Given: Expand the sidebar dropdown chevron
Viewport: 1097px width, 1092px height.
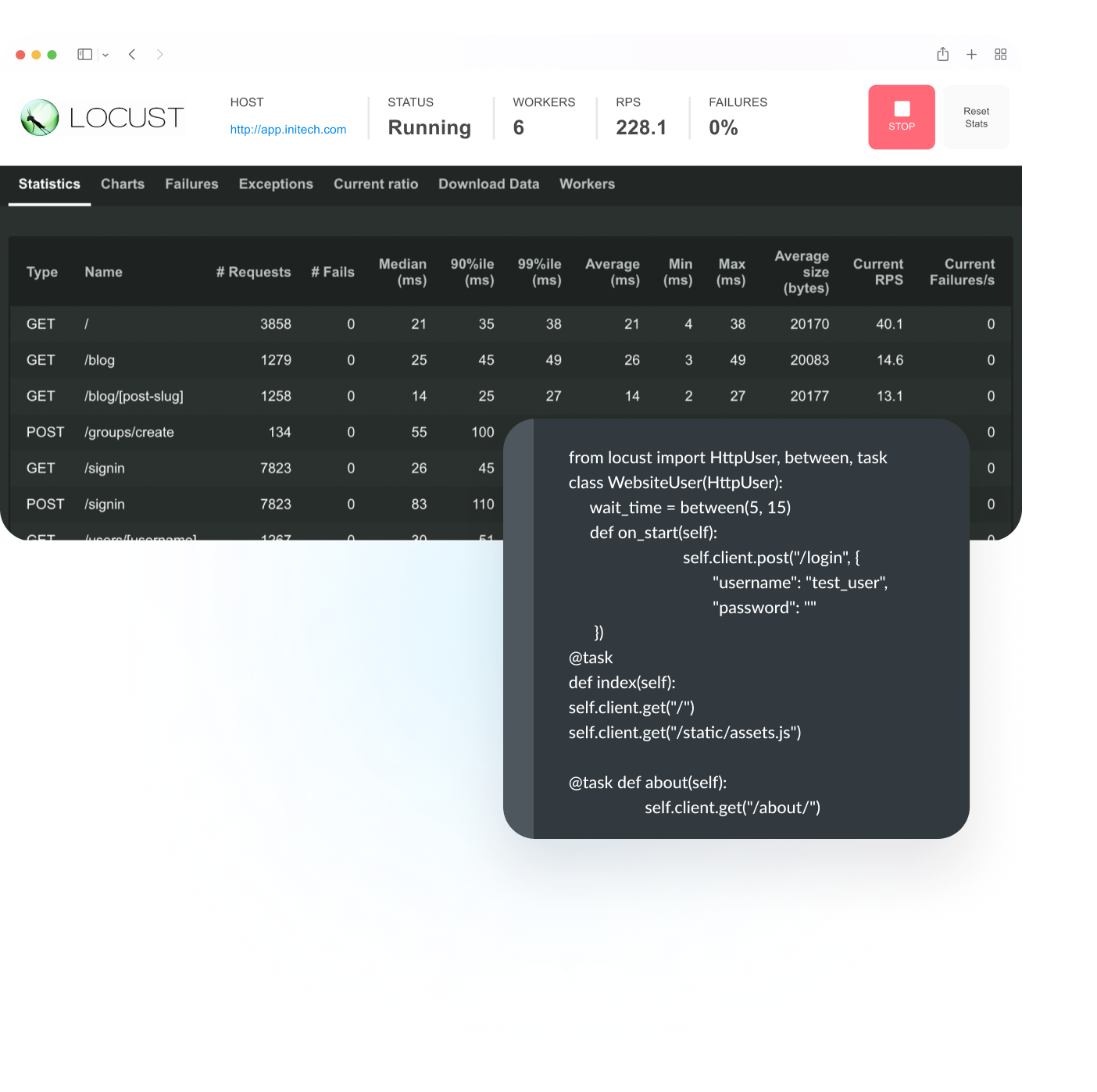Looking at the screenshot, I should tap(105, 55).
